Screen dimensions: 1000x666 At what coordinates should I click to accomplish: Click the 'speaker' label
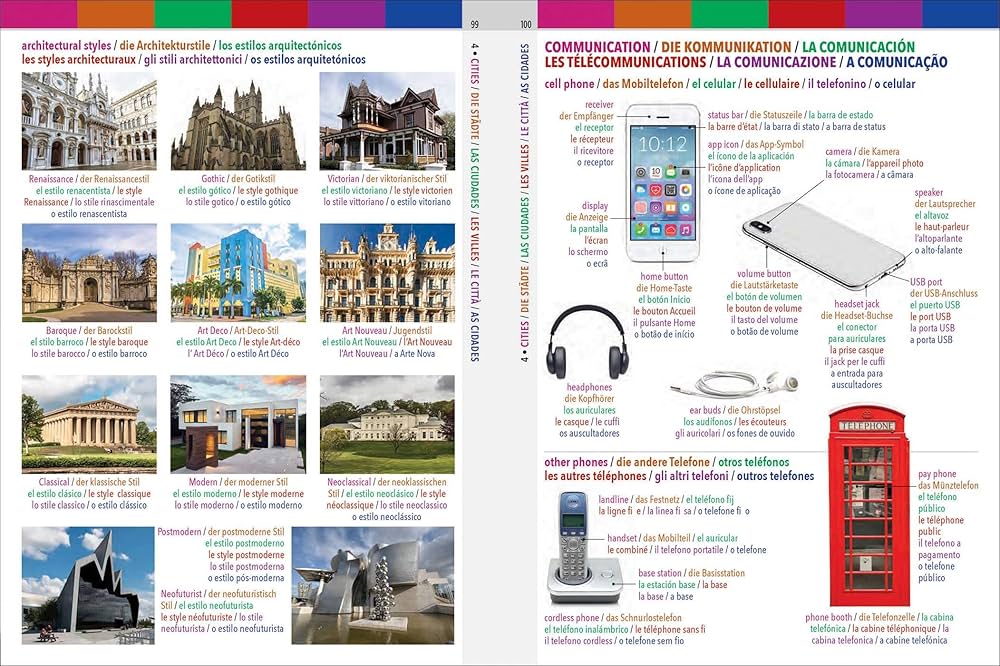coord(929,193)
